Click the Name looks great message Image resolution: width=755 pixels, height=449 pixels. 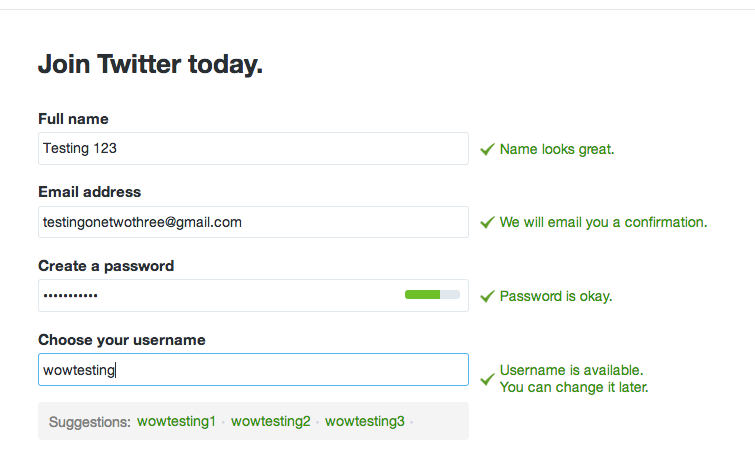tap(557, 149)
